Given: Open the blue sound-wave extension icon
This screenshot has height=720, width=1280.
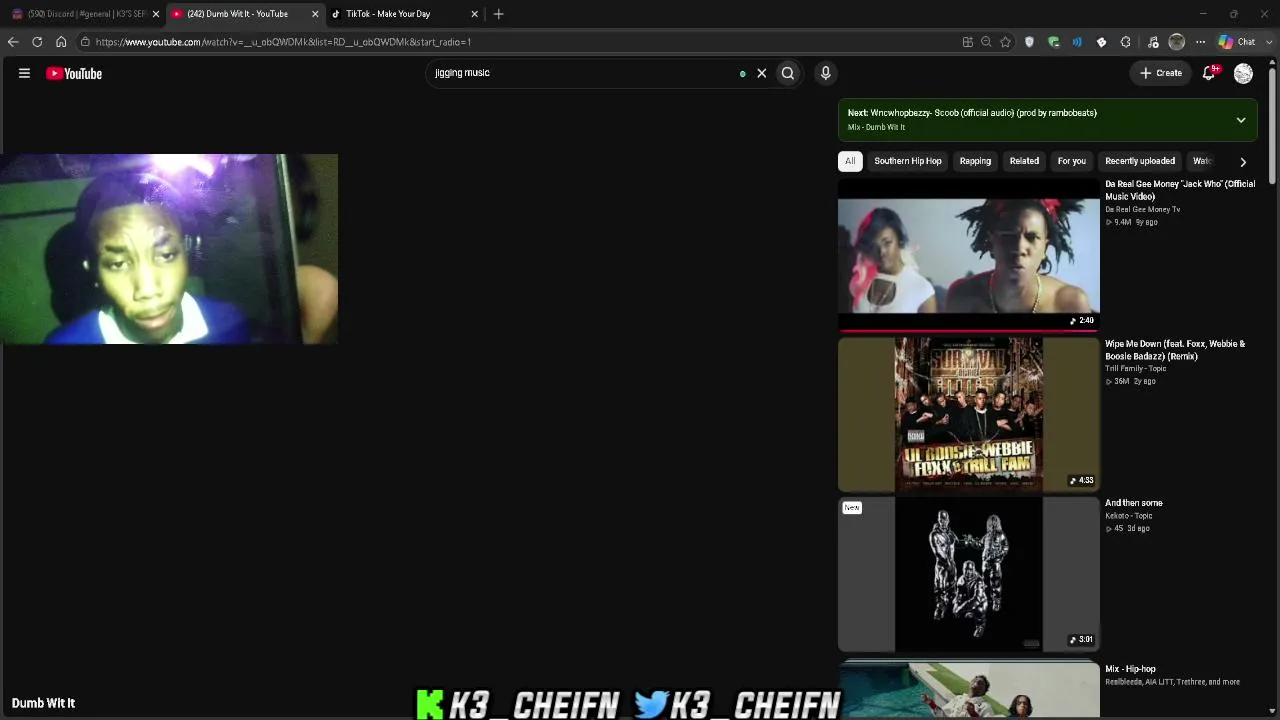Looking at the screenshot, I should [1077, 42].
